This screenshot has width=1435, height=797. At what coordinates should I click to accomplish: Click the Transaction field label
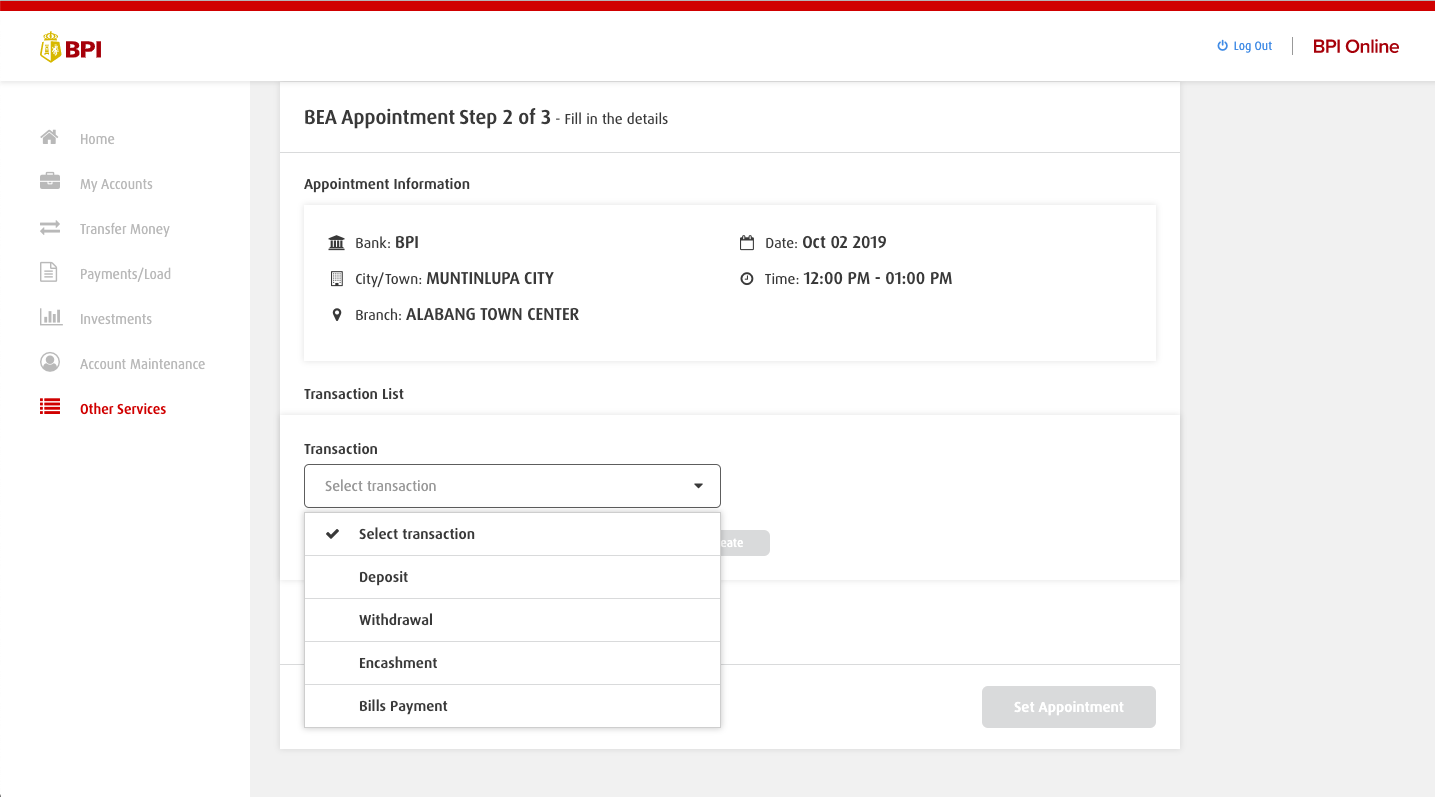click(341, 449)
